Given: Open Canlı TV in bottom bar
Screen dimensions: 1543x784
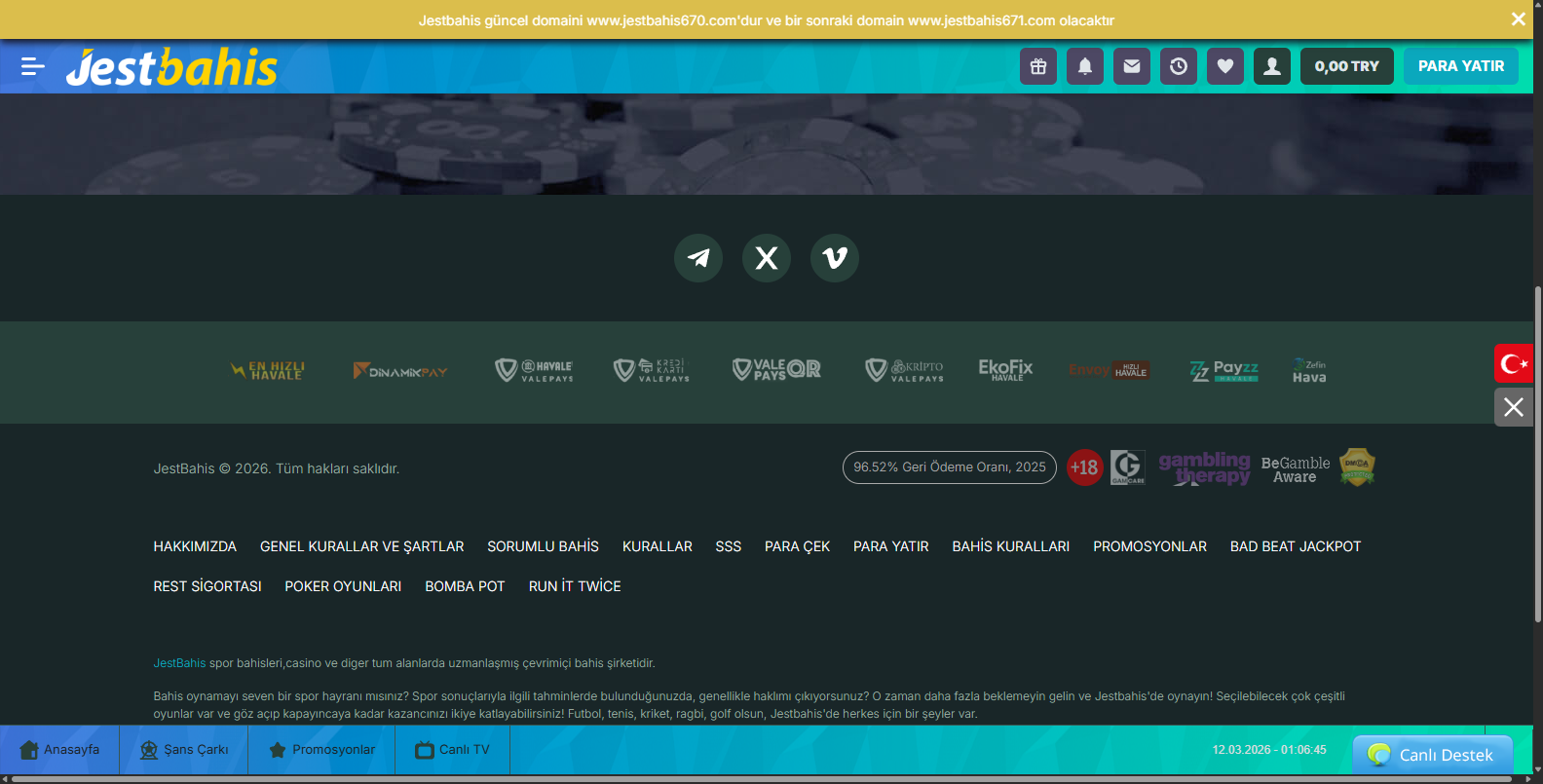Looking at the screenshot, I should [x=453, y=750].
